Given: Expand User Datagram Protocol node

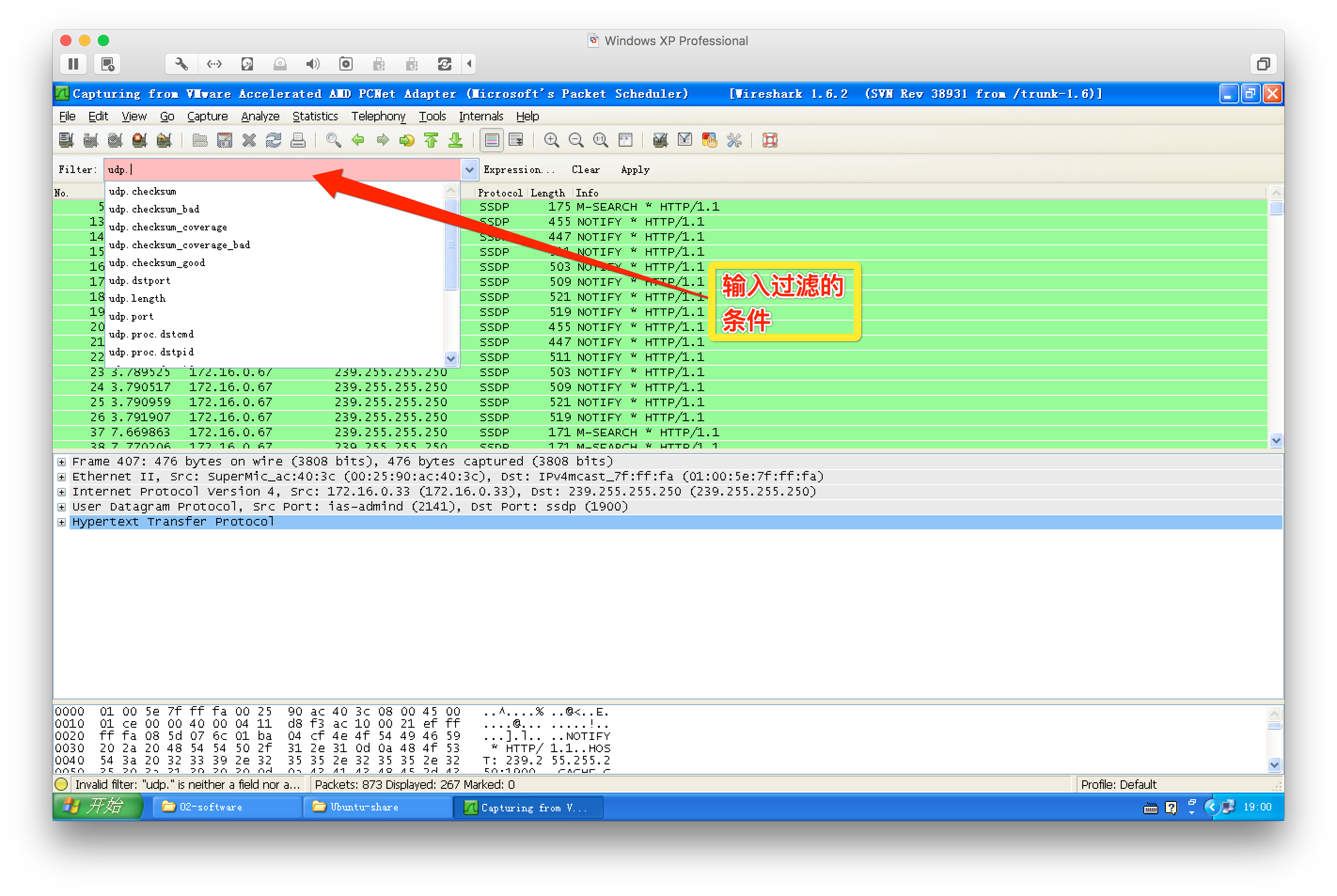Looking at the screenshot, I should tap(62, 507).
